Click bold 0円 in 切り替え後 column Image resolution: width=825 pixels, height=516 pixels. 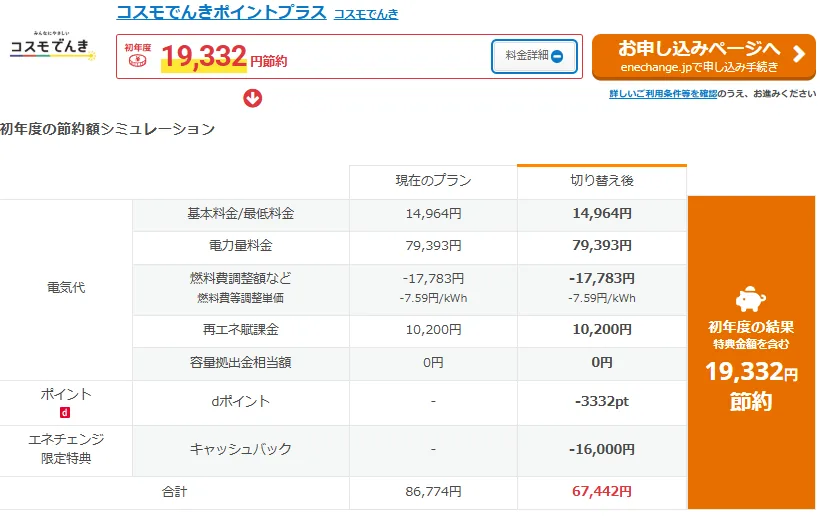pyautogui.click(x=602, y=362)
